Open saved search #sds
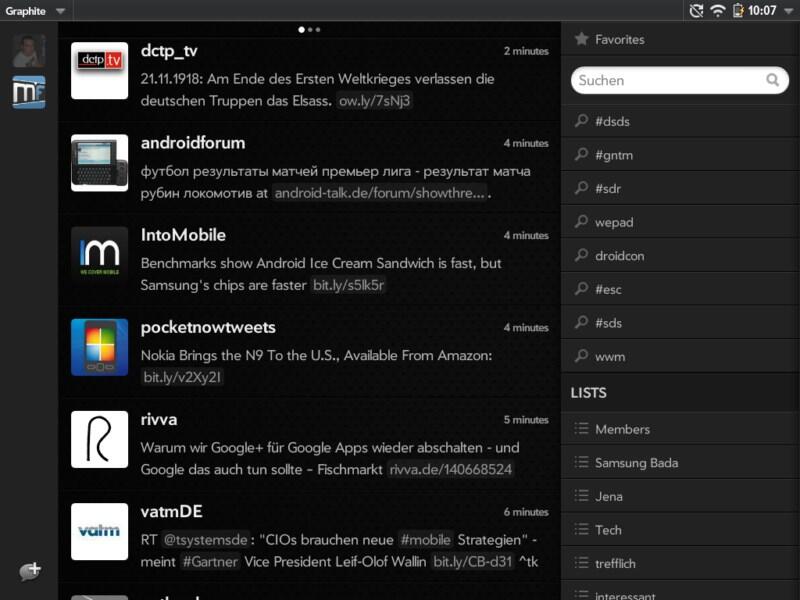This screenshot has width=800, height=600. tap(680, 323)
